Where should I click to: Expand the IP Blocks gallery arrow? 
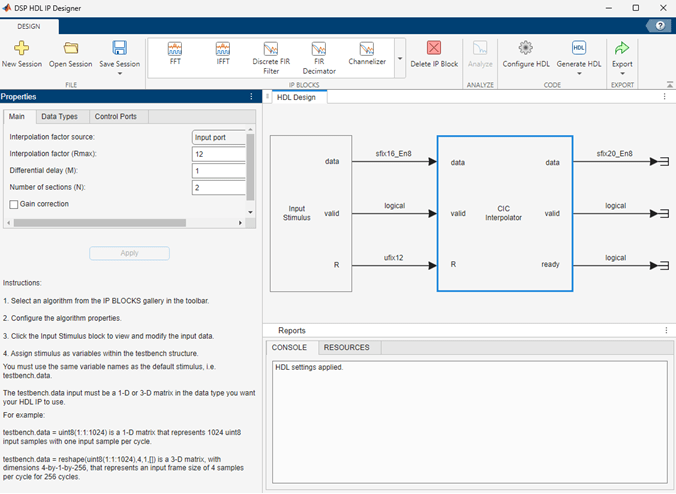[400, 60]
